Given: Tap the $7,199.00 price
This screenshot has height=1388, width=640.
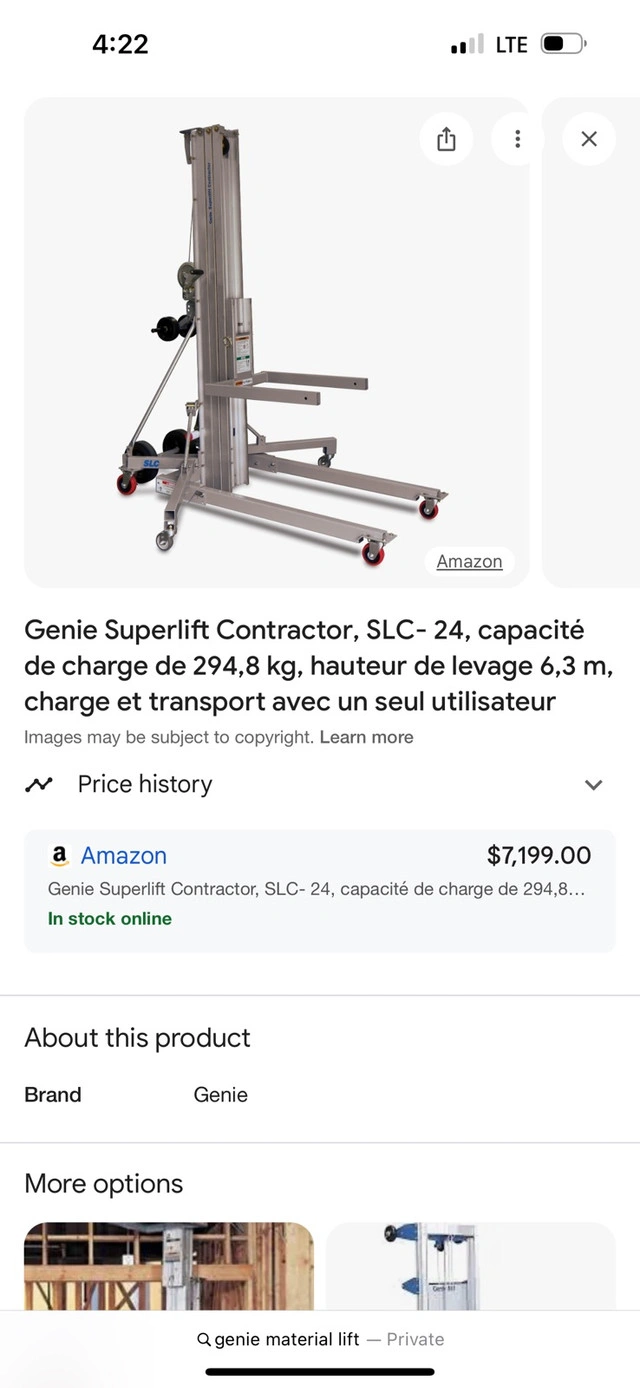Looking at the screenshot, I should (538, 856).
